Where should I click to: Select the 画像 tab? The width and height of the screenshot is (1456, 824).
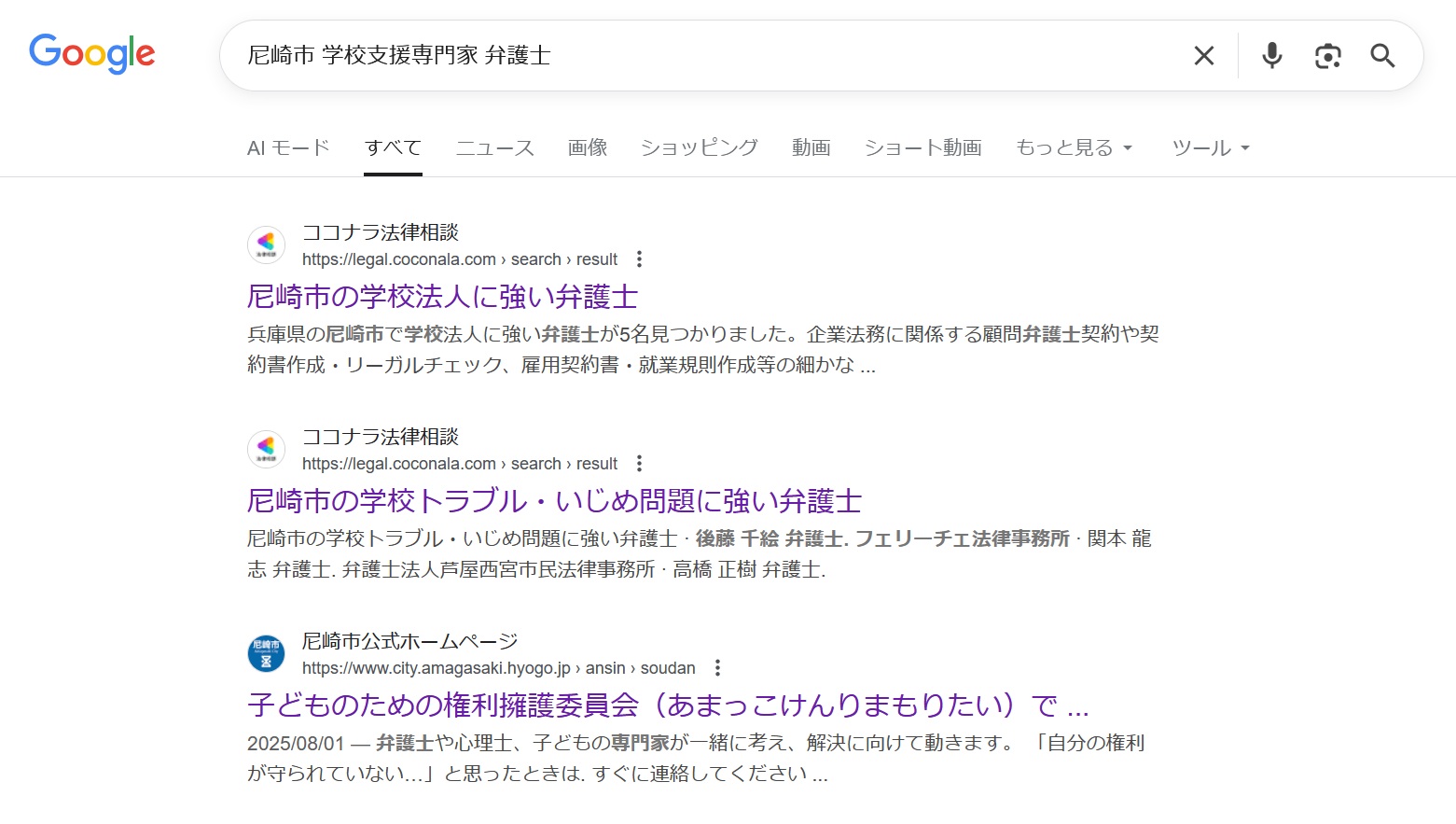pos(588,147)
